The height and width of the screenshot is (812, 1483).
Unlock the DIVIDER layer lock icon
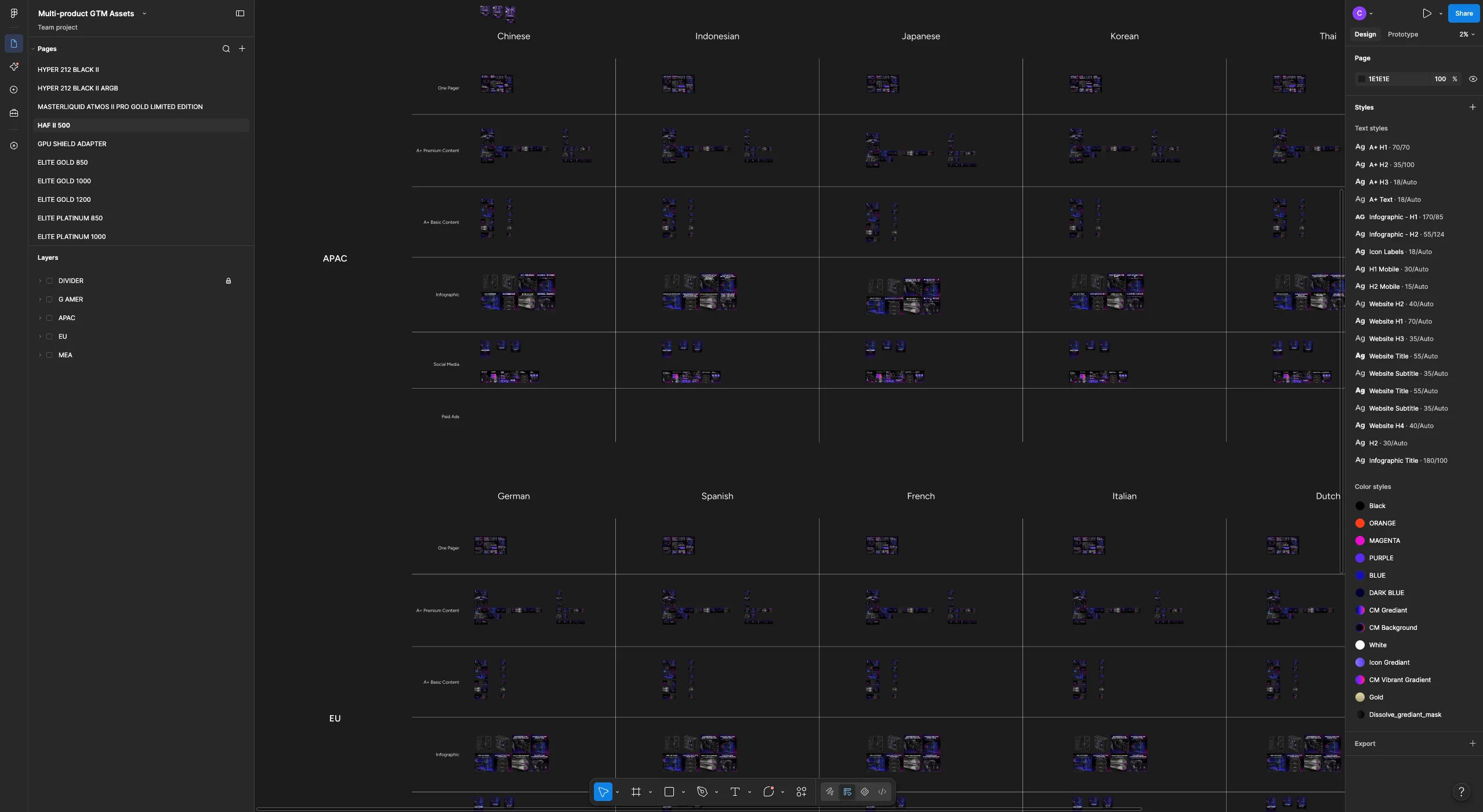click(x=229, y=281)
